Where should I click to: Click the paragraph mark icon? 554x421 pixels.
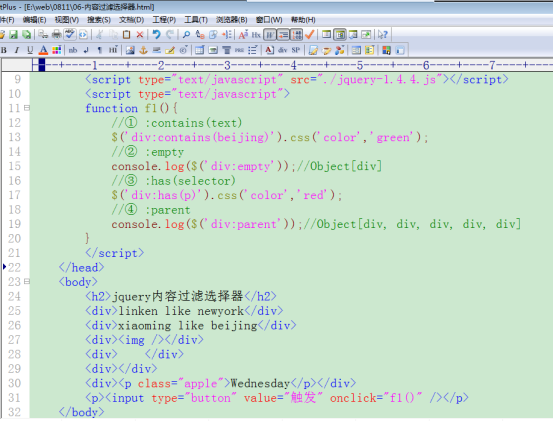click(x=100, y=50)
